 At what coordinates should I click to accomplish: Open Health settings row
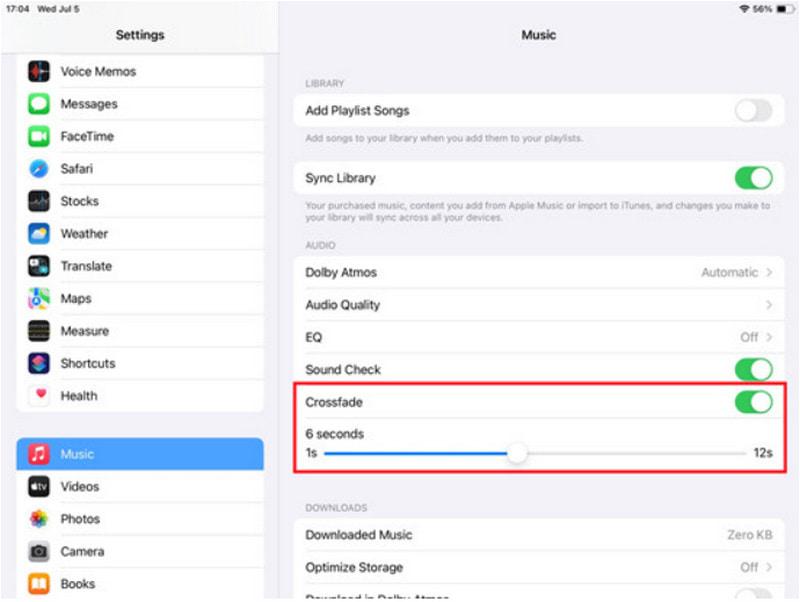click(140, 396)
